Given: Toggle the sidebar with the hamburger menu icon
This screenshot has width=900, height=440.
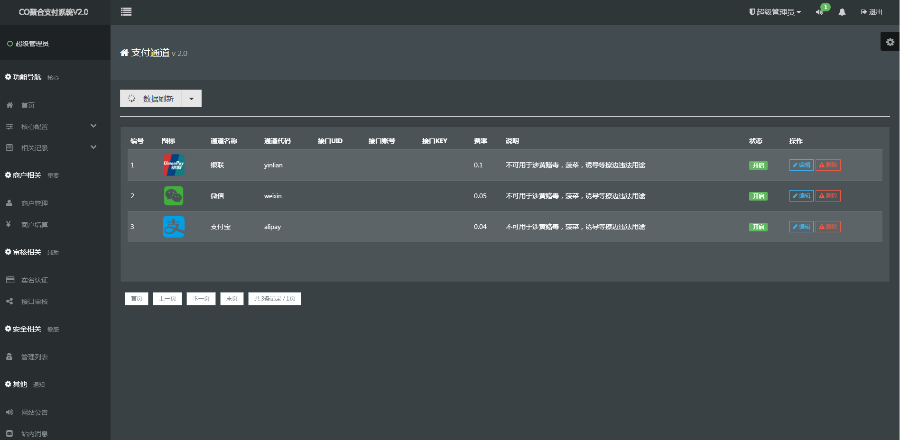Looking at the screenshot, I should [x=126, y=12].
